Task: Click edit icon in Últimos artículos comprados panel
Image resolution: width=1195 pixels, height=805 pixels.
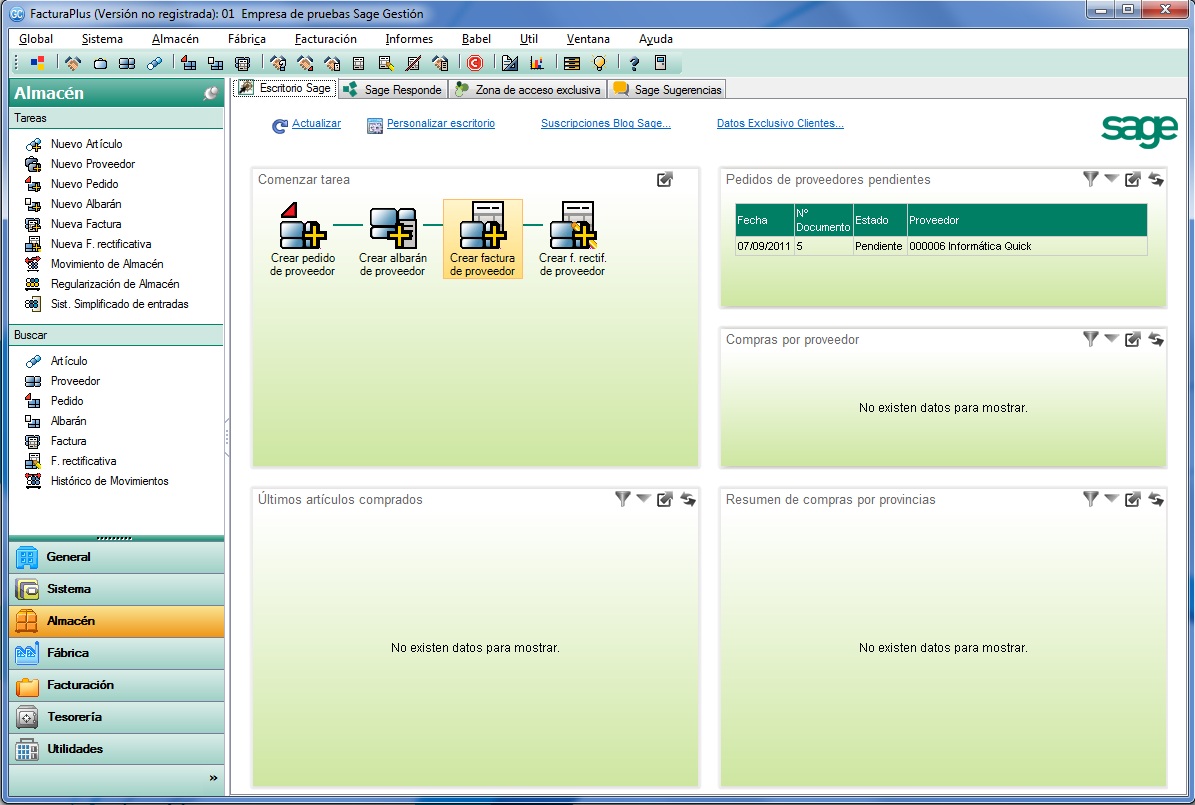Action: [x=665, y=499]
